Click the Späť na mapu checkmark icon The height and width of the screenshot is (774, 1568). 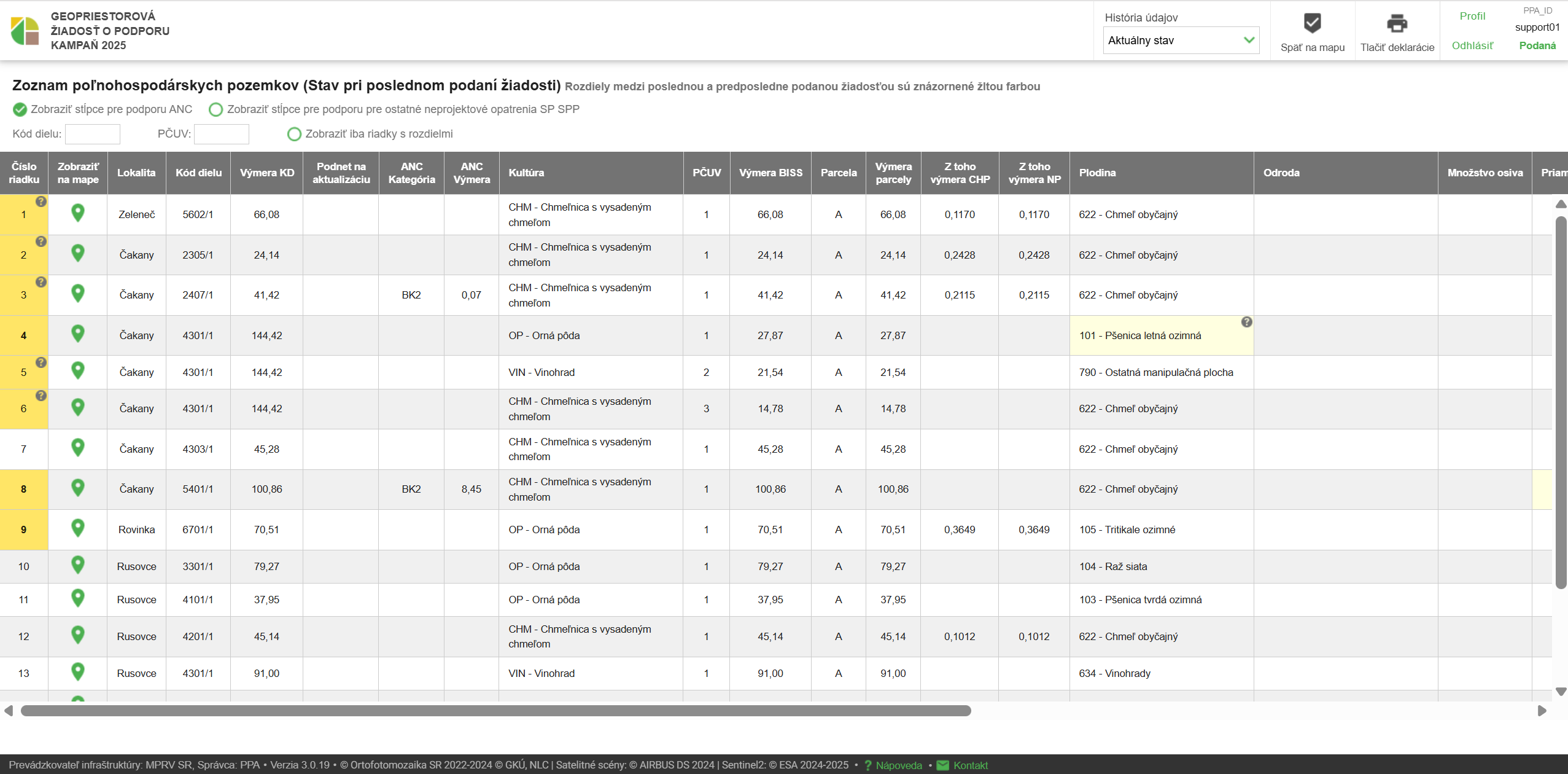point(1312,24)
